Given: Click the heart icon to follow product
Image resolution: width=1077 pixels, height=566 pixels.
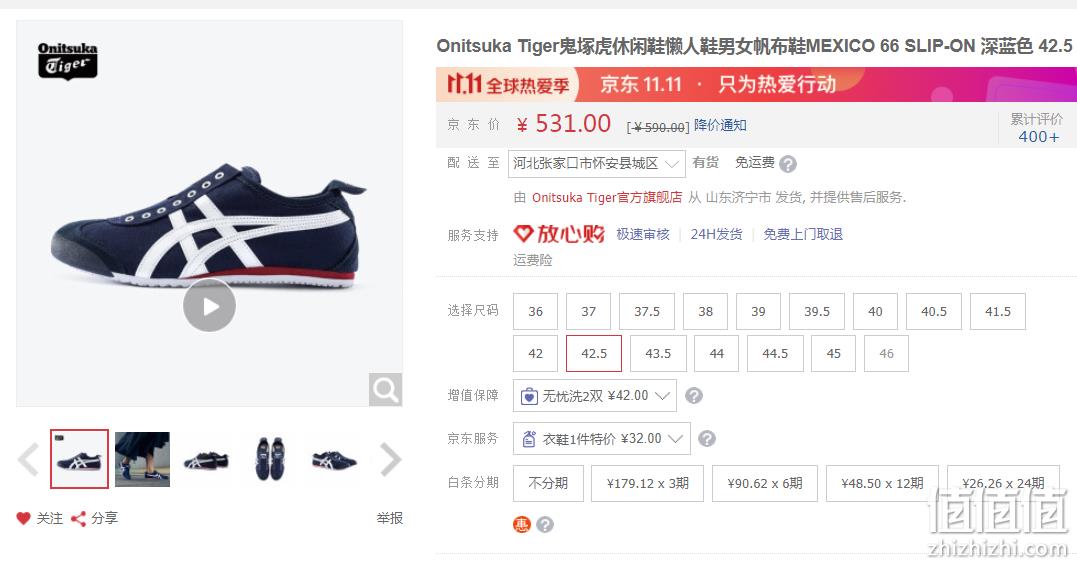Looking at the screenshot, I should [23, 518].
